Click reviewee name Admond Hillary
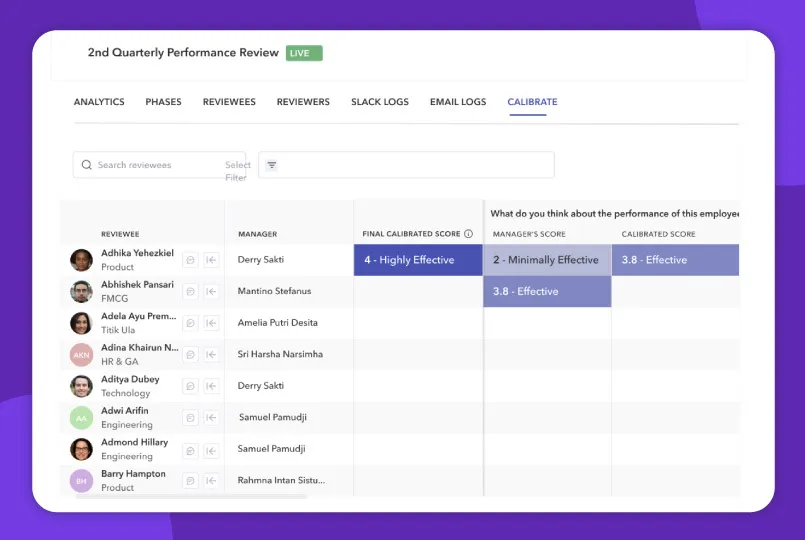 134,442
